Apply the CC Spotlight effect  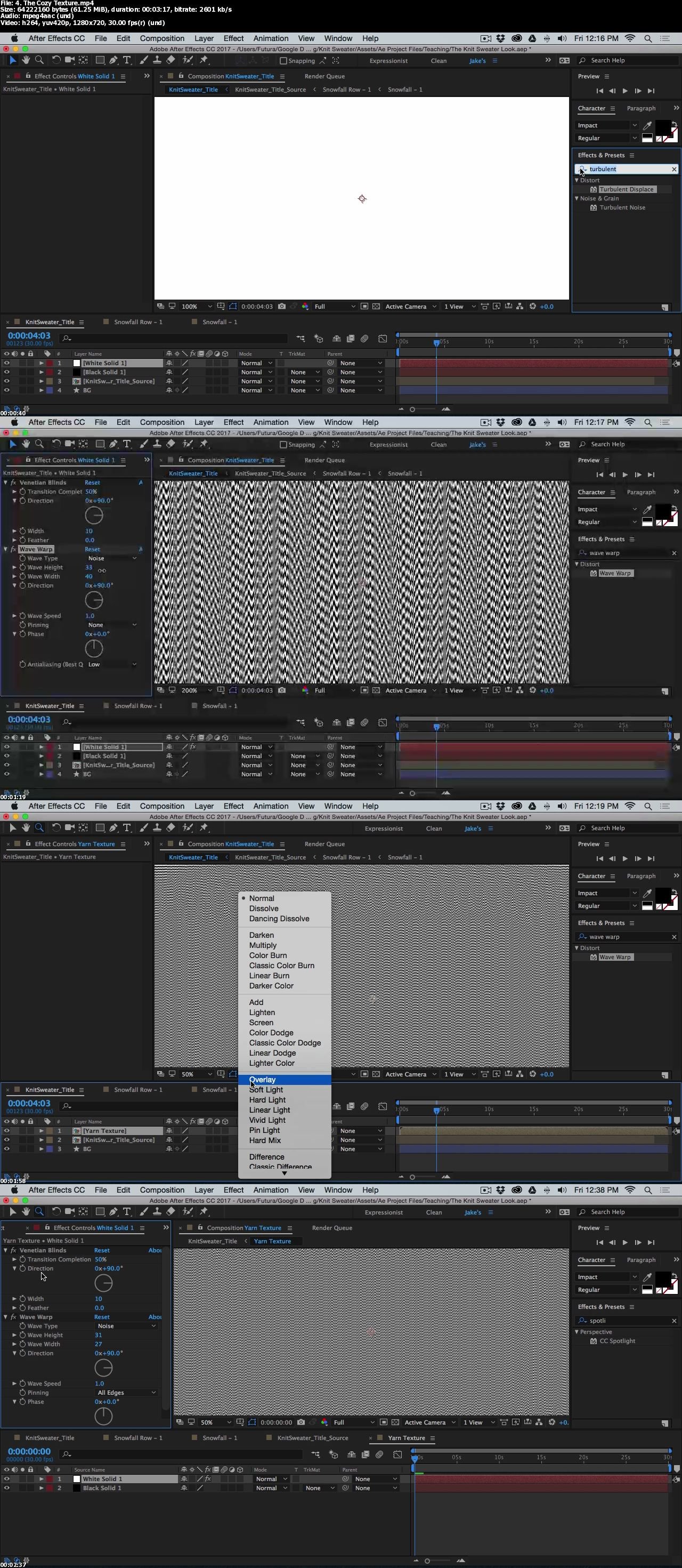[617, 1341]
